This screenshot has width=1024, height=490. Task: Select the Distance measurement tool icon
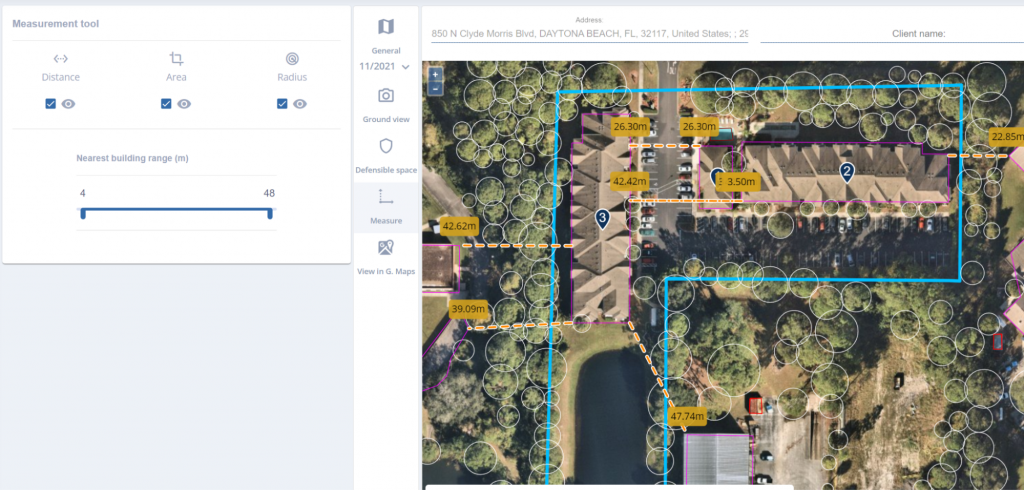(61, 59)
